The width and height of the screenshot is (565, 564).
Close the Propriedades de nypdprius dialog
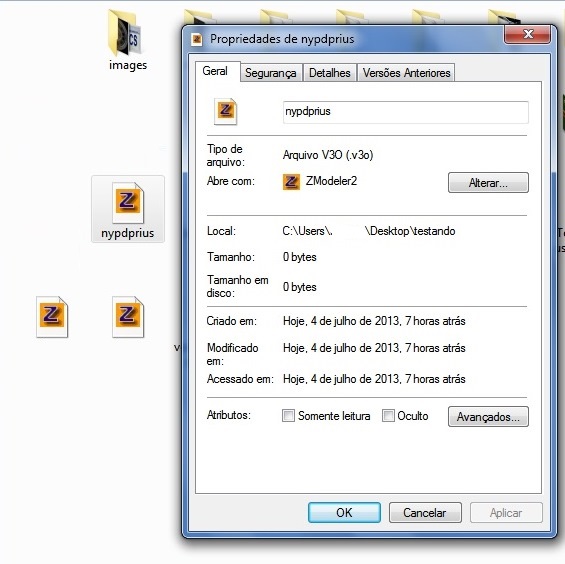click(528, 34)
